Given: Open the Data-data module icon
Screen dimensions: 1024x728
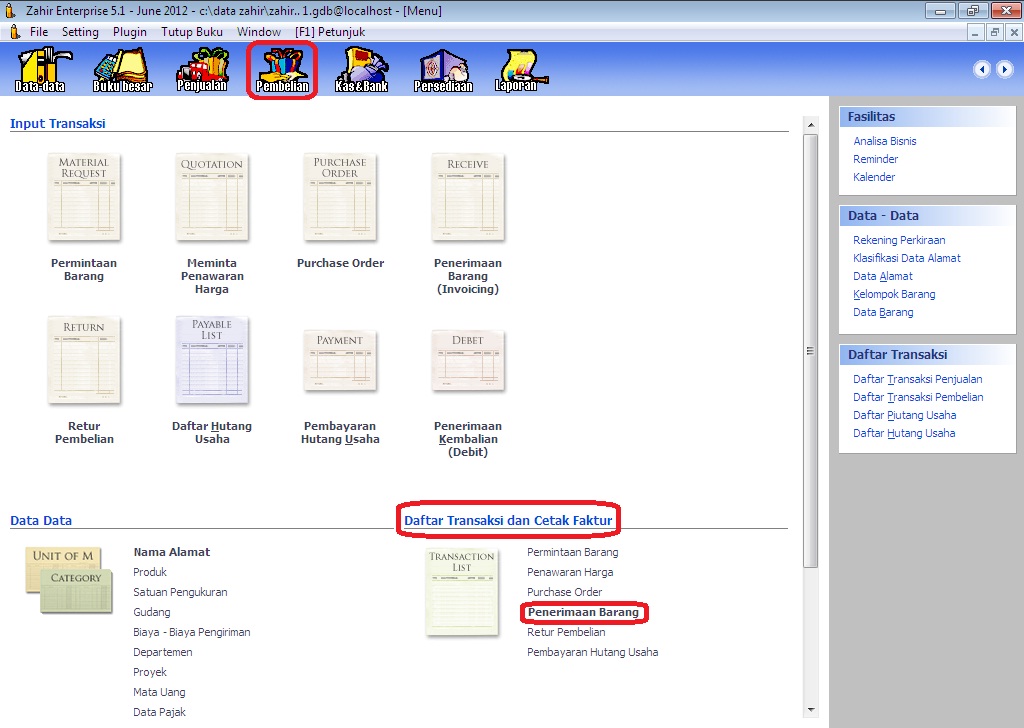Looking at the screenshot, I should tap(40, 70).
